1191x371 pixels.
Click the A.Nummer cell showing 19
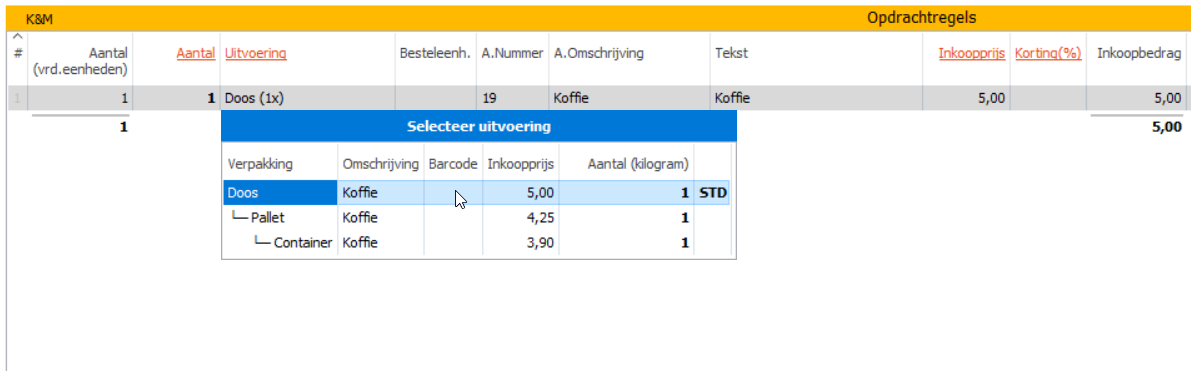click(513, 98)
